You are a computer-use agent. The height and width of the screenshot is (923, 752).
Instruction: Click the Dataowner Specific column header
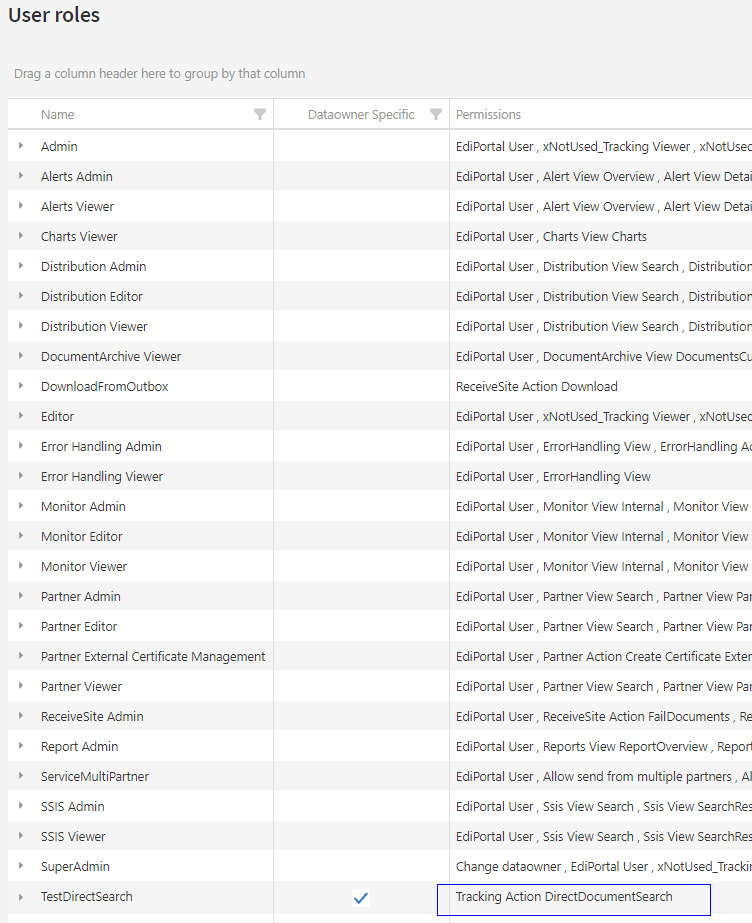(x=360, y=115)
